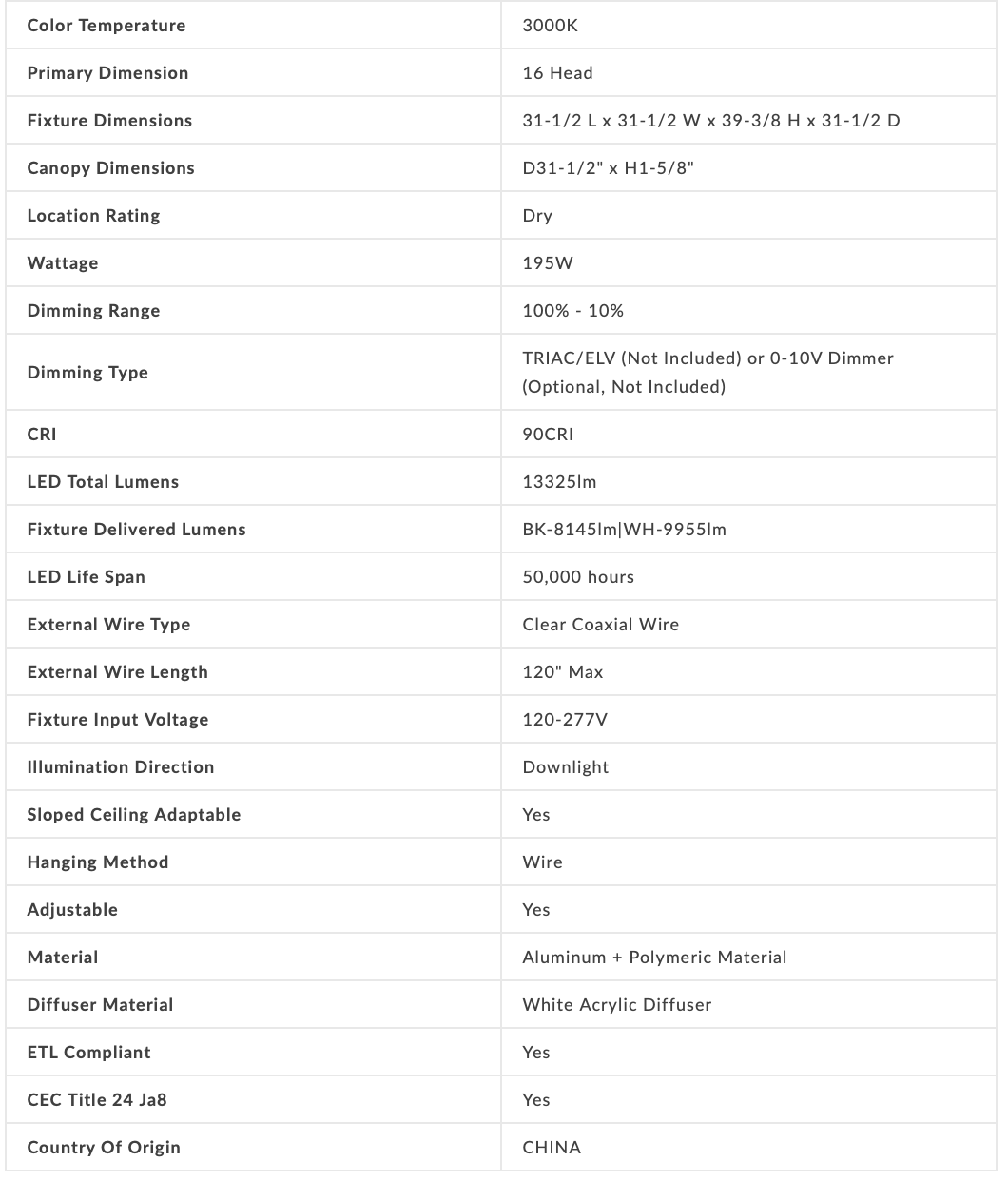
Task: Click the White Acrylic Diffuser value
Action: click(x=616, y=1005)
